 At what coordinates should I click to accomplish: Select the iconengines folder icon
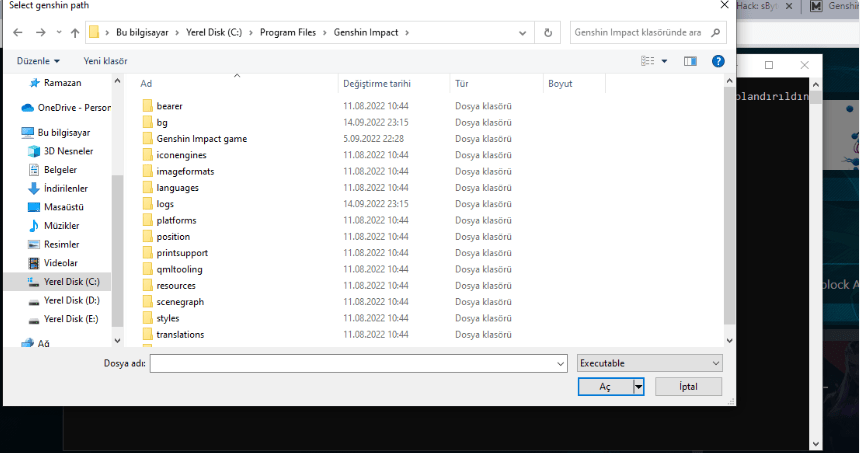point(148,155)
